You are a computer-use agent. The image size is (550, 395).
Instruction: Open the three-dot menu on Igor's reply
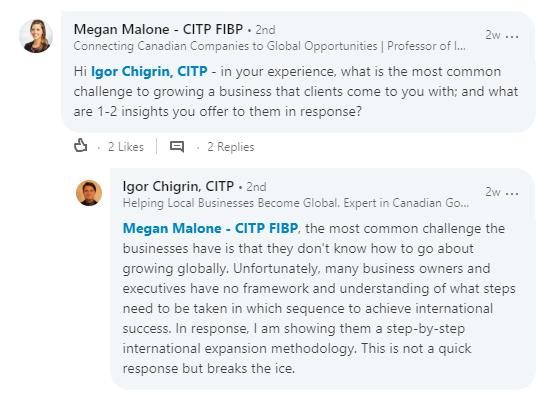click(x=512, y=193)
